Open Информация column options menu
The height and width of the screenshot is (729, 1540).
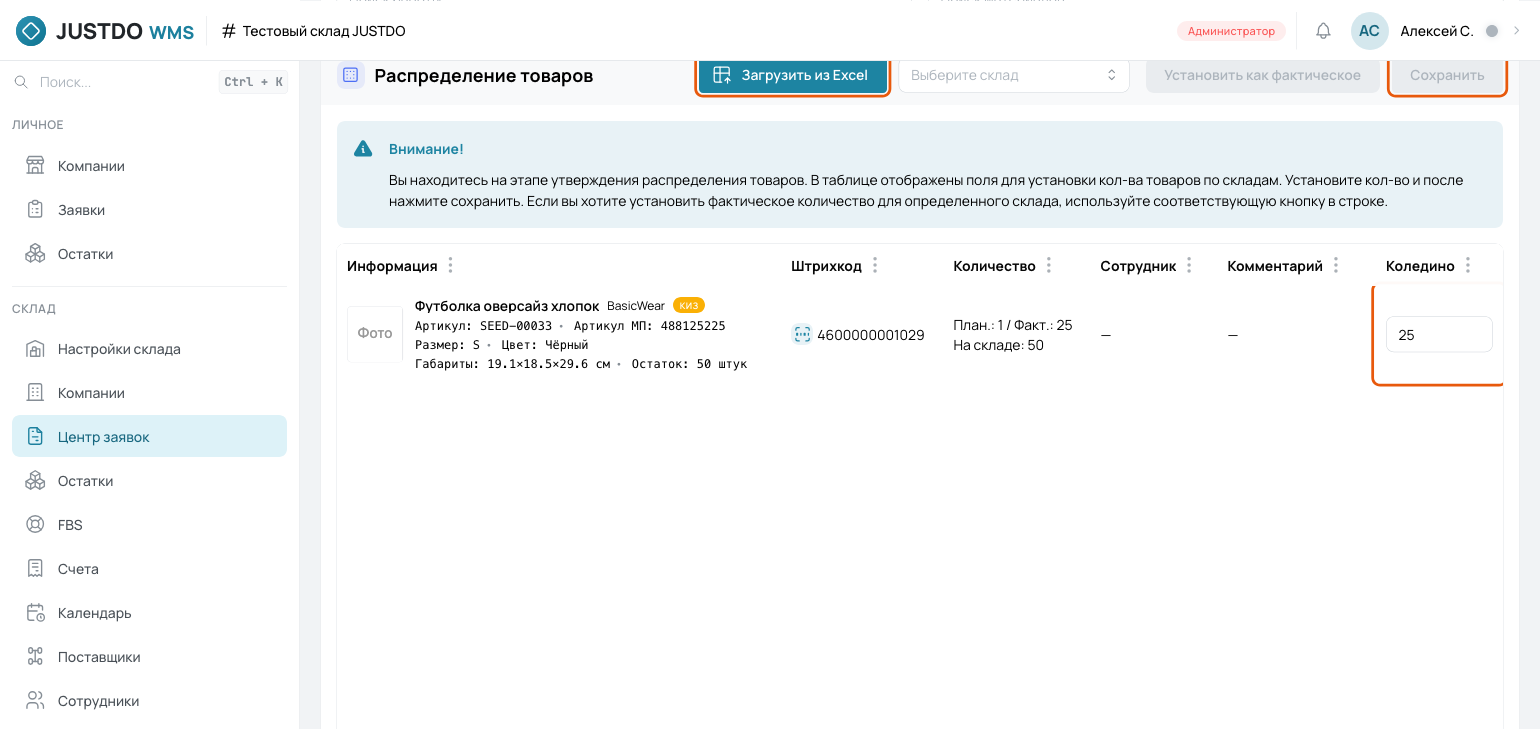pyautogui.click(x=450, y=265)
